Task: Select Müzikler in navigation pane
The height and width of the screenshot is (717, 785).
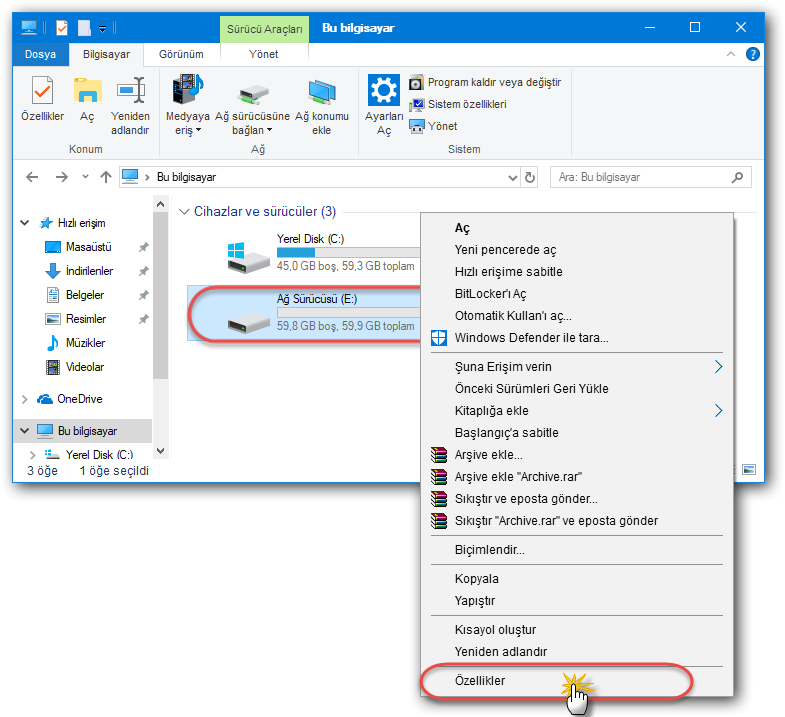Action: [85, 343]
